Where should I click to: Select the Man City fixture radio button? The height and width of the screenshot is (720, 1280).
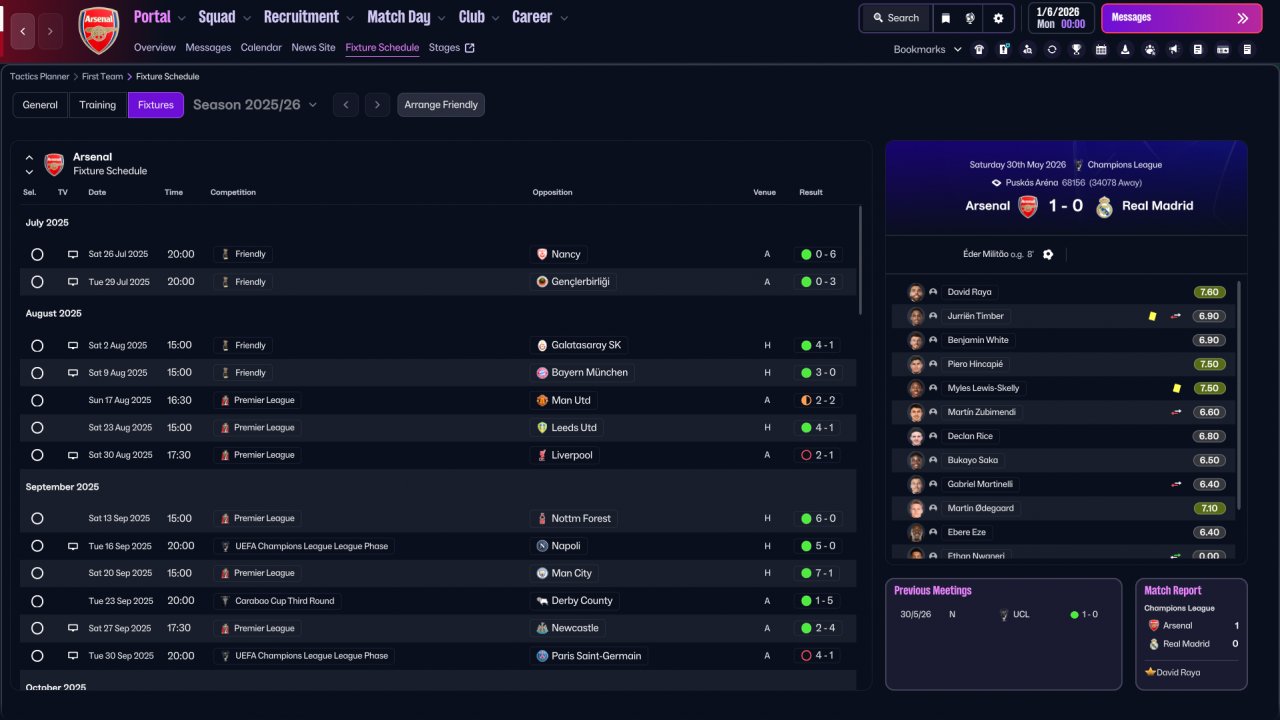37,573
